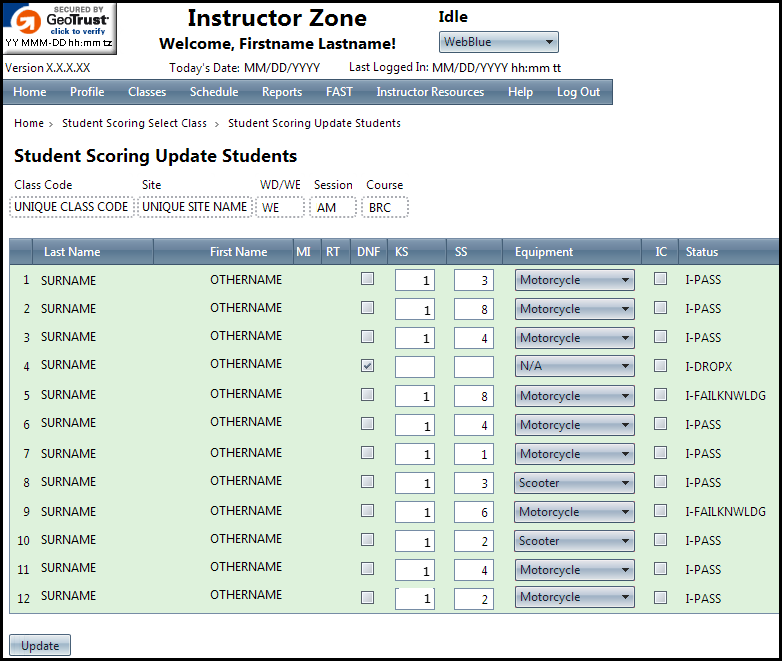Viewport: 782px width, 661px height.
Task: Open the Instructor Resources menu
Action: click(430, 92)
